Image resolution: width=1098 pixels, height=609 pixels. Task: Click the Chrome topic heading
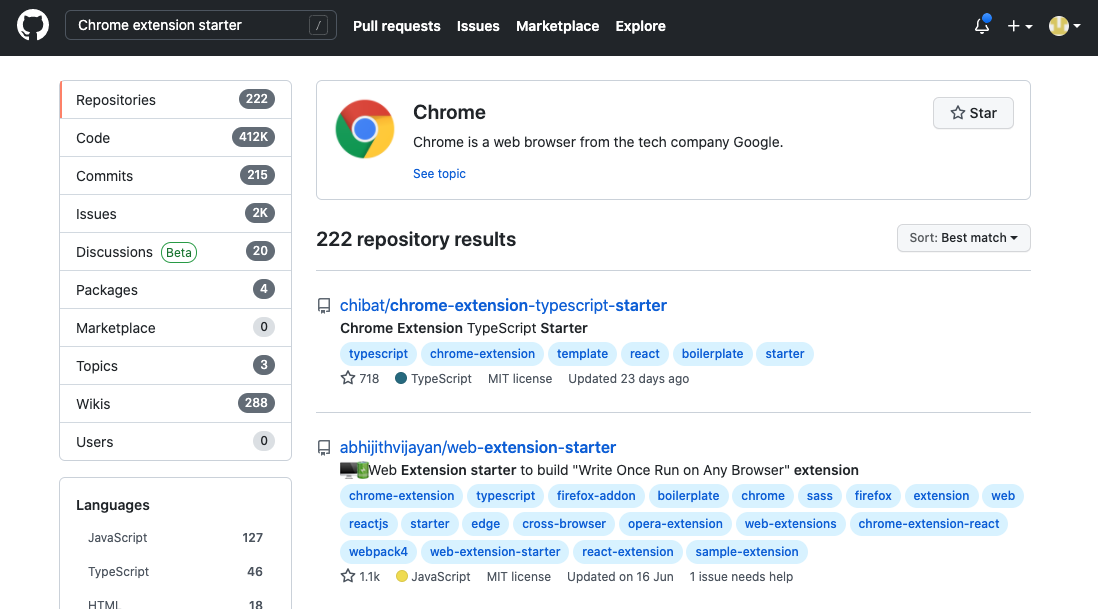coord(450,112)
